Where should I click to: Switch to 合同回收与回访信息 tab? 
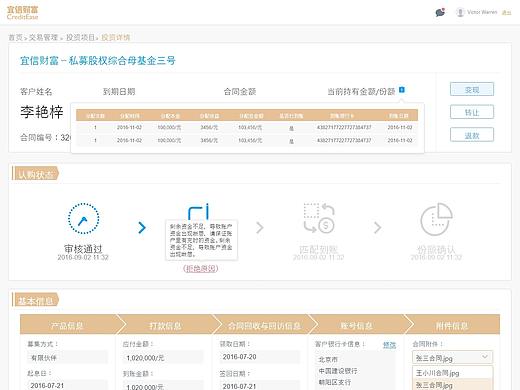click(x=264, y=325)
